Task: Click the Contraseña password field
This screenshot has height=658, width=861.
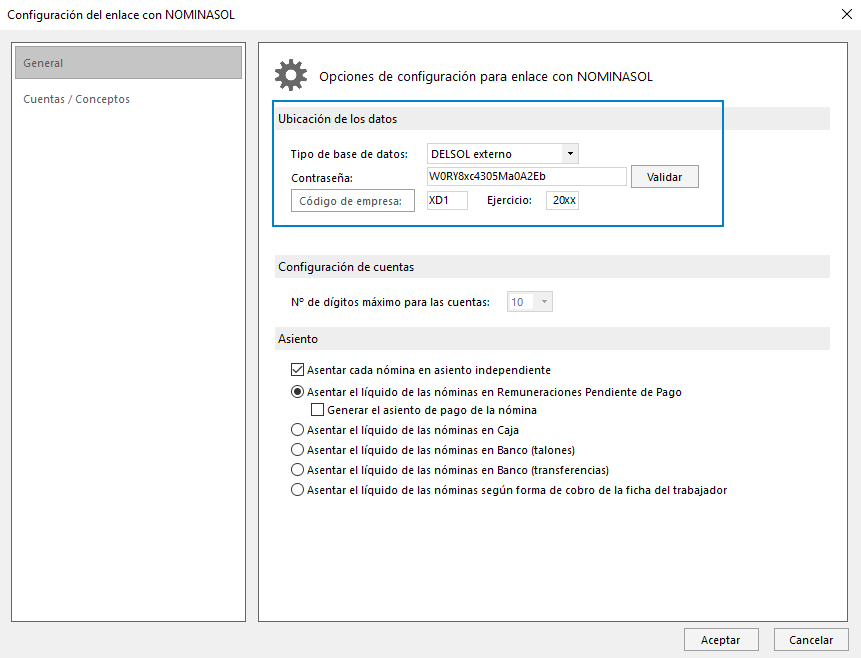Action: click(527, 176)
